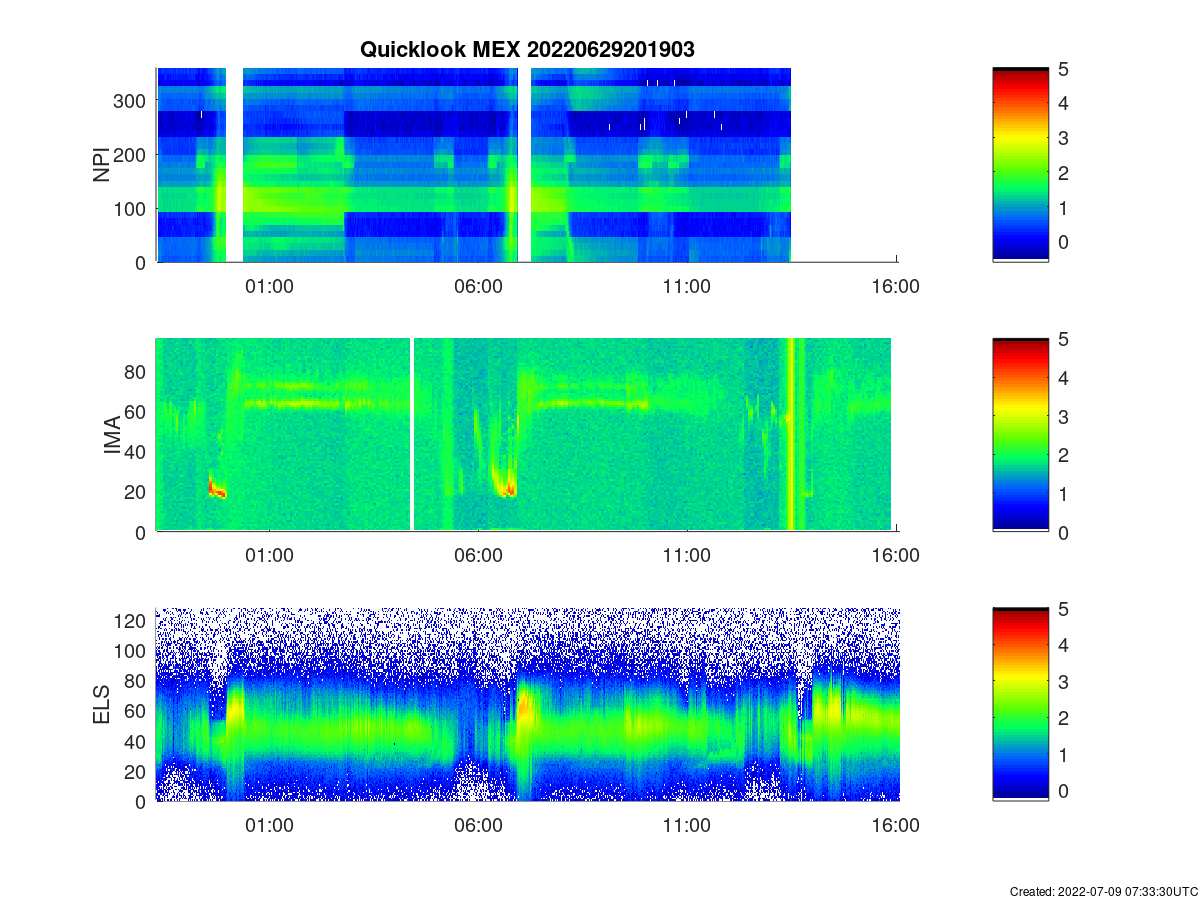
Task: Click the ELS spectrogram plot area
Action: pos(526,704)
